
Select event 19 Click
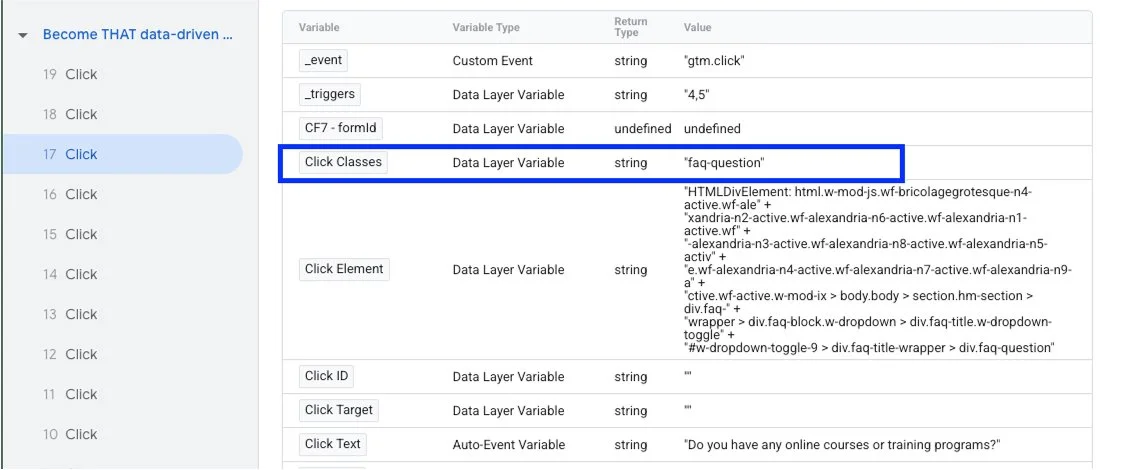coord(70,74)
